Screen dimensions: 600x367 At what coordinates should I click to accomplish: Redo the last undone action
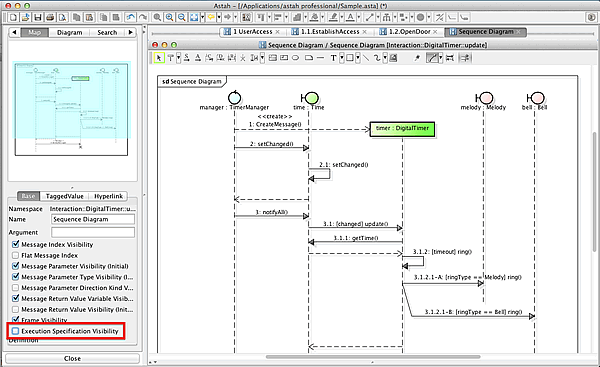[143, 17]
